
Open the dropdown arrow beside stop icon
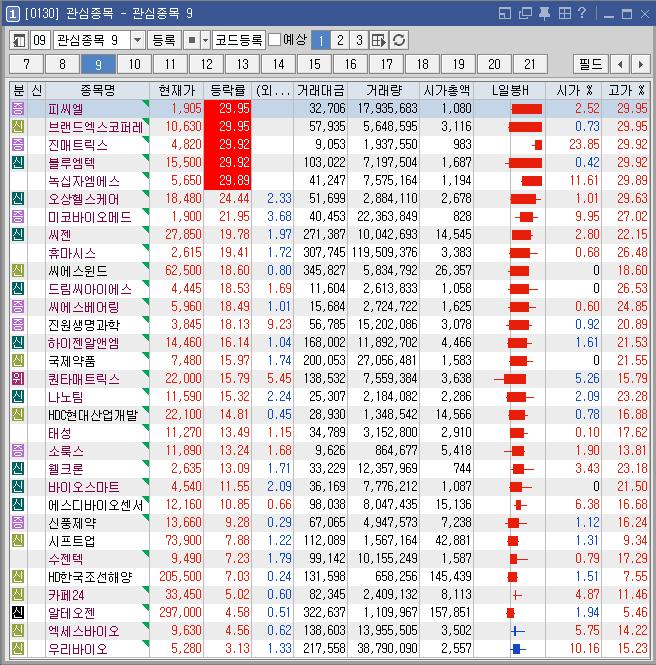tap(206, 40)
